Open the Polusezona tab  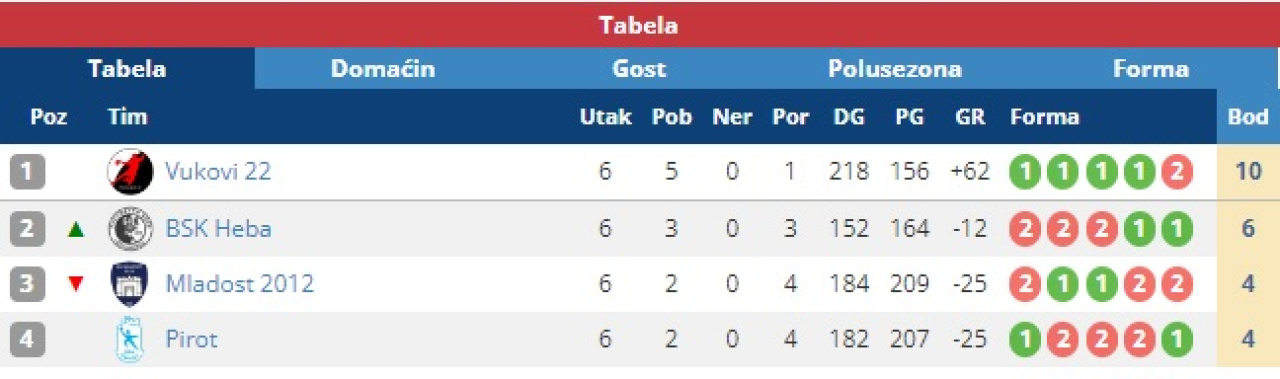(x=895, y=69)
